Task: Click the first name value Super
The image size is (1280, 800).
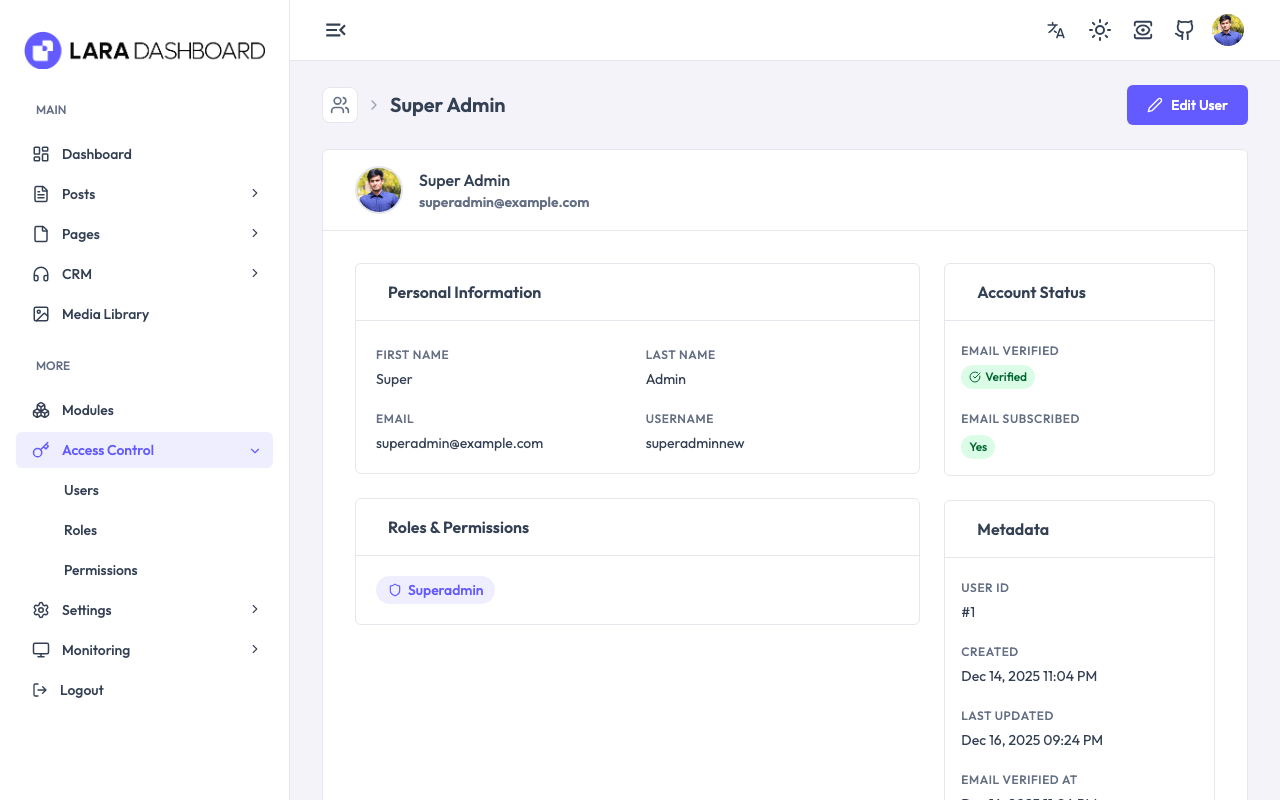Action: click(394, 379)
